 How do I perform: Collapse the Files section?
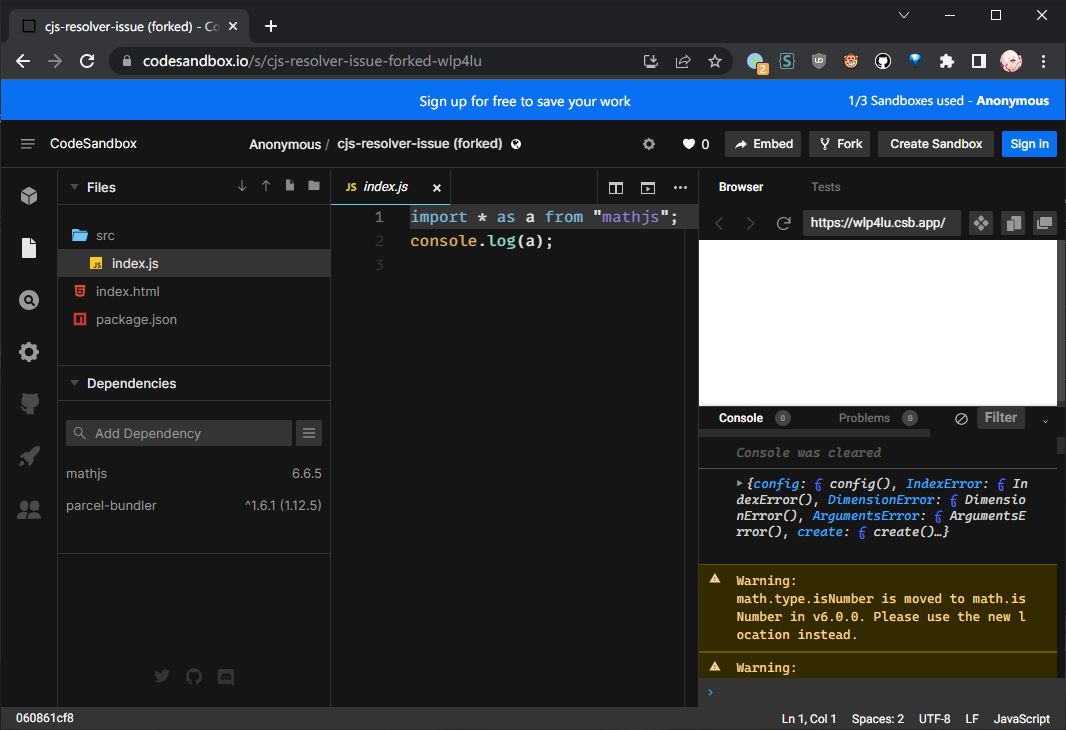point(73,187)
